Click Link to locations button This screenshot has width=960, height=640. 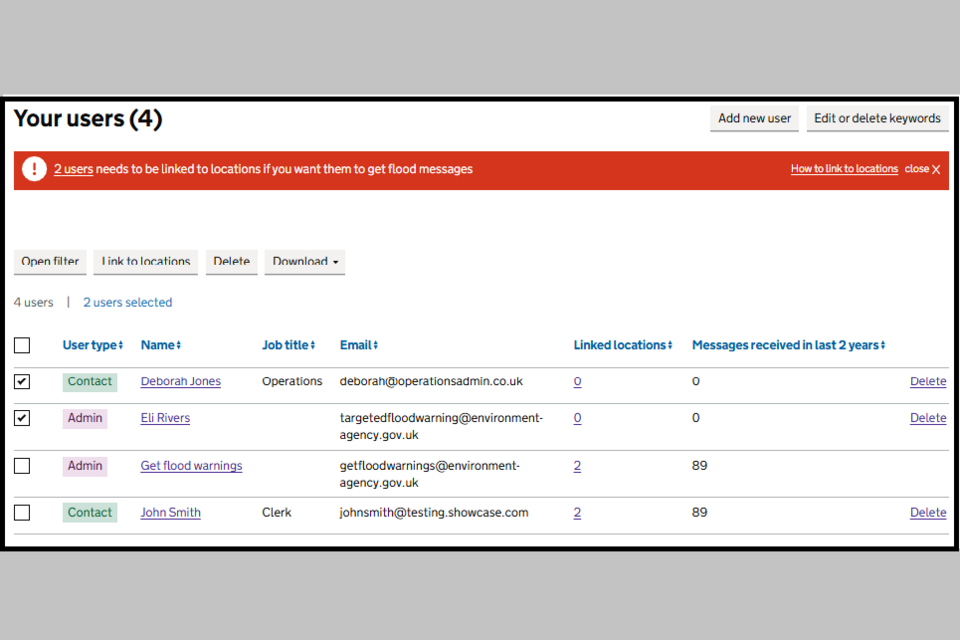click(x=146, y=262)
